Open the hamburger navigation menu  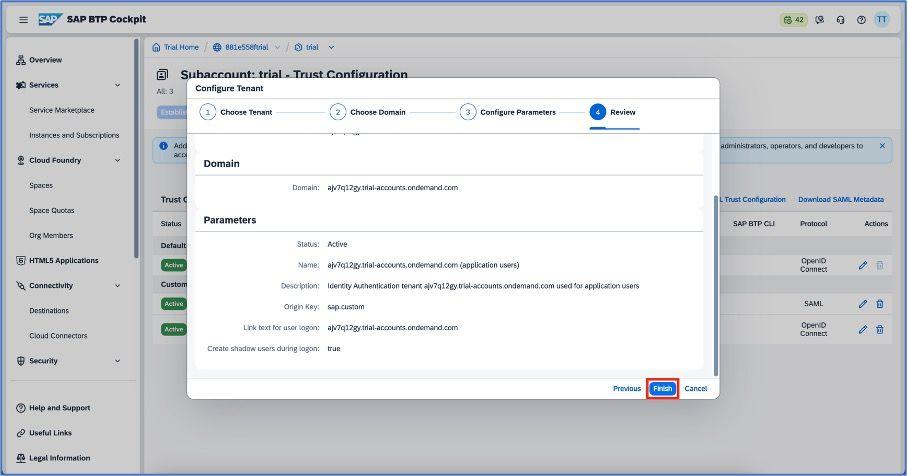[23, 20]
